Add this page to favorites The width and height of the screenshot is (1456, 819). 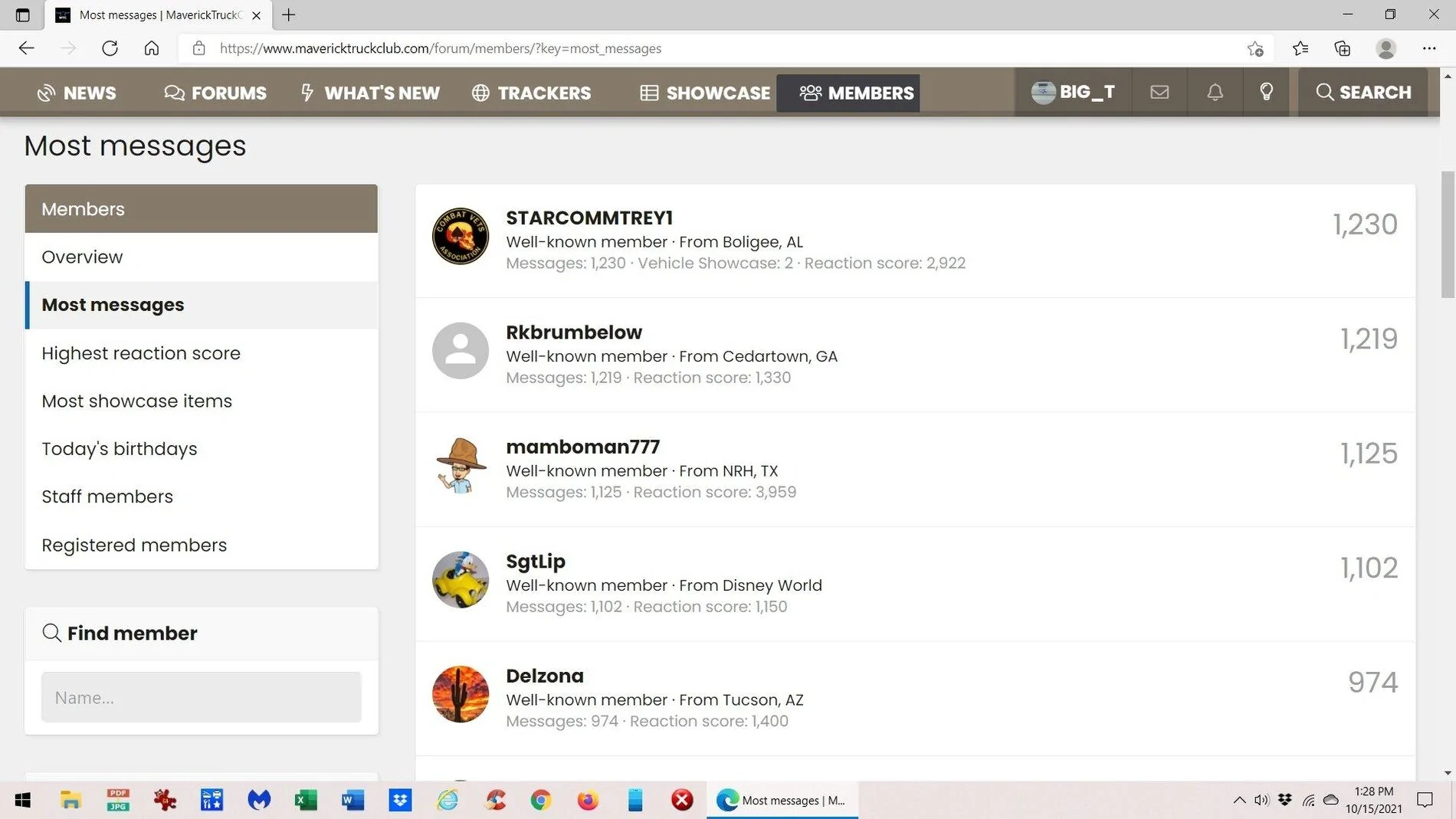tap(1255, 48)
